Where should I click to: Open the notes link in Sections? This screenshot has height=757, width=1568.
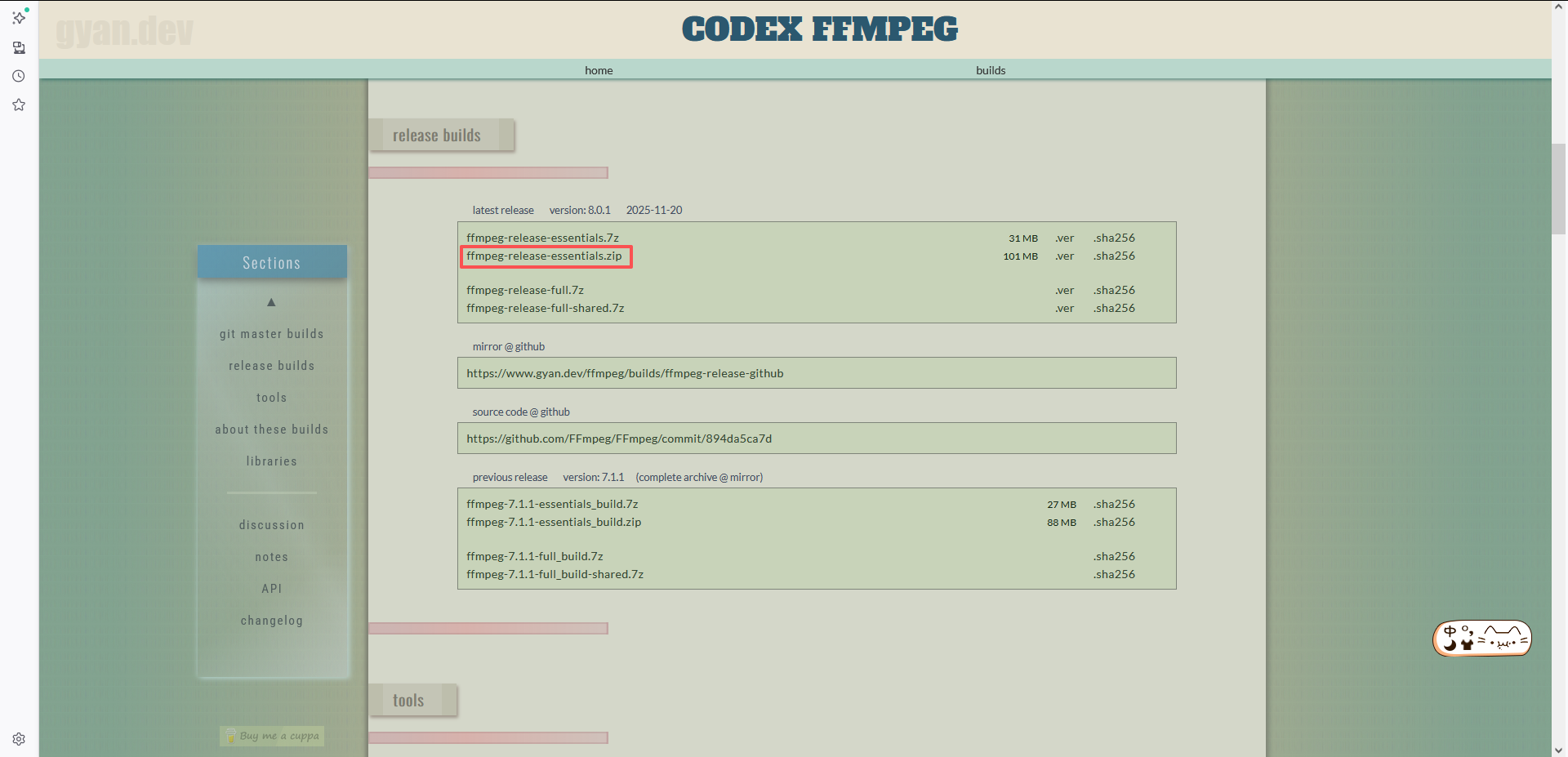tap(271, 557)
